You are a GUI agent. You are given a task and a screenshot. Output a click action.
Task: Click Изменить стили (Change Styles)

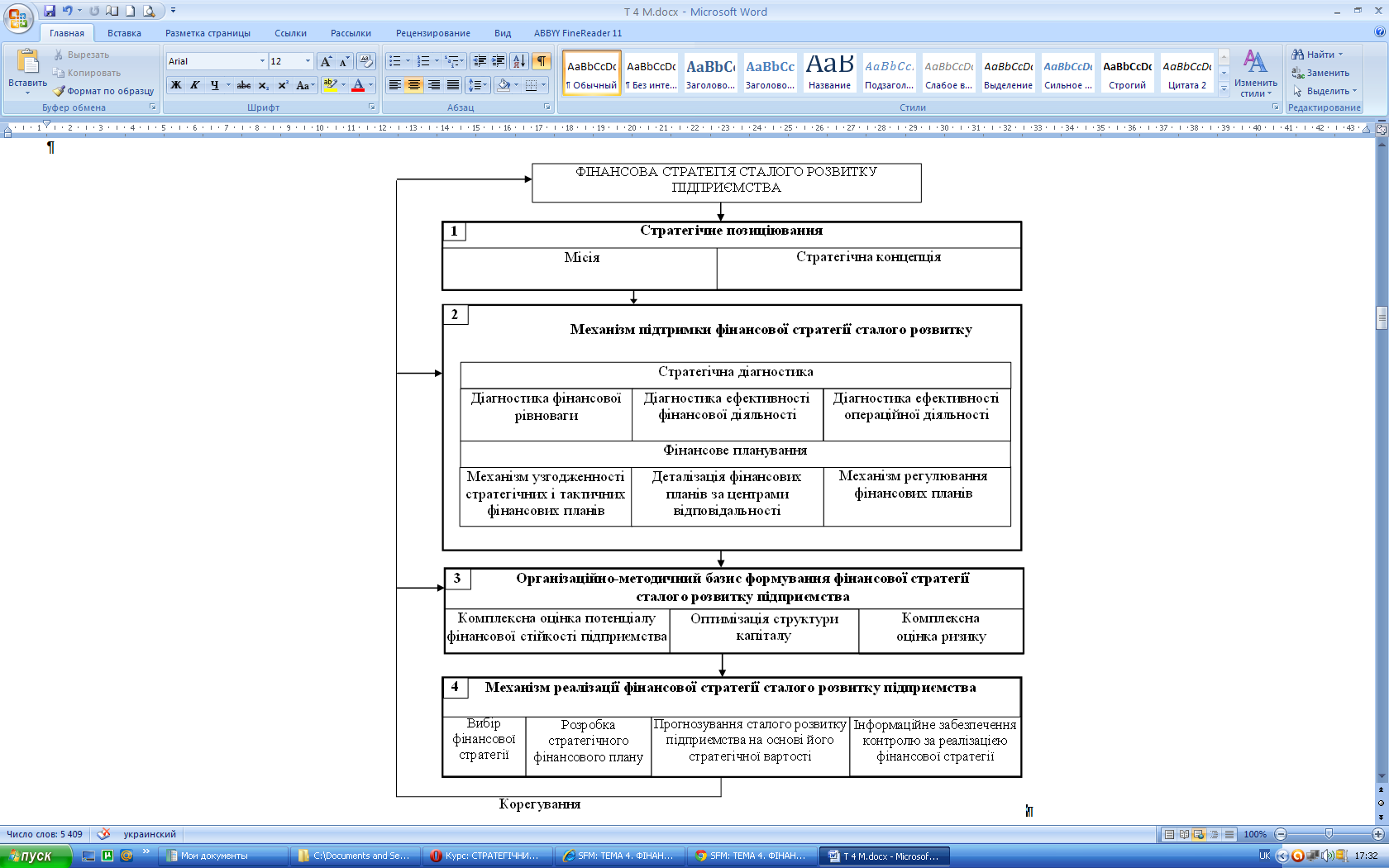[1255, 73]
